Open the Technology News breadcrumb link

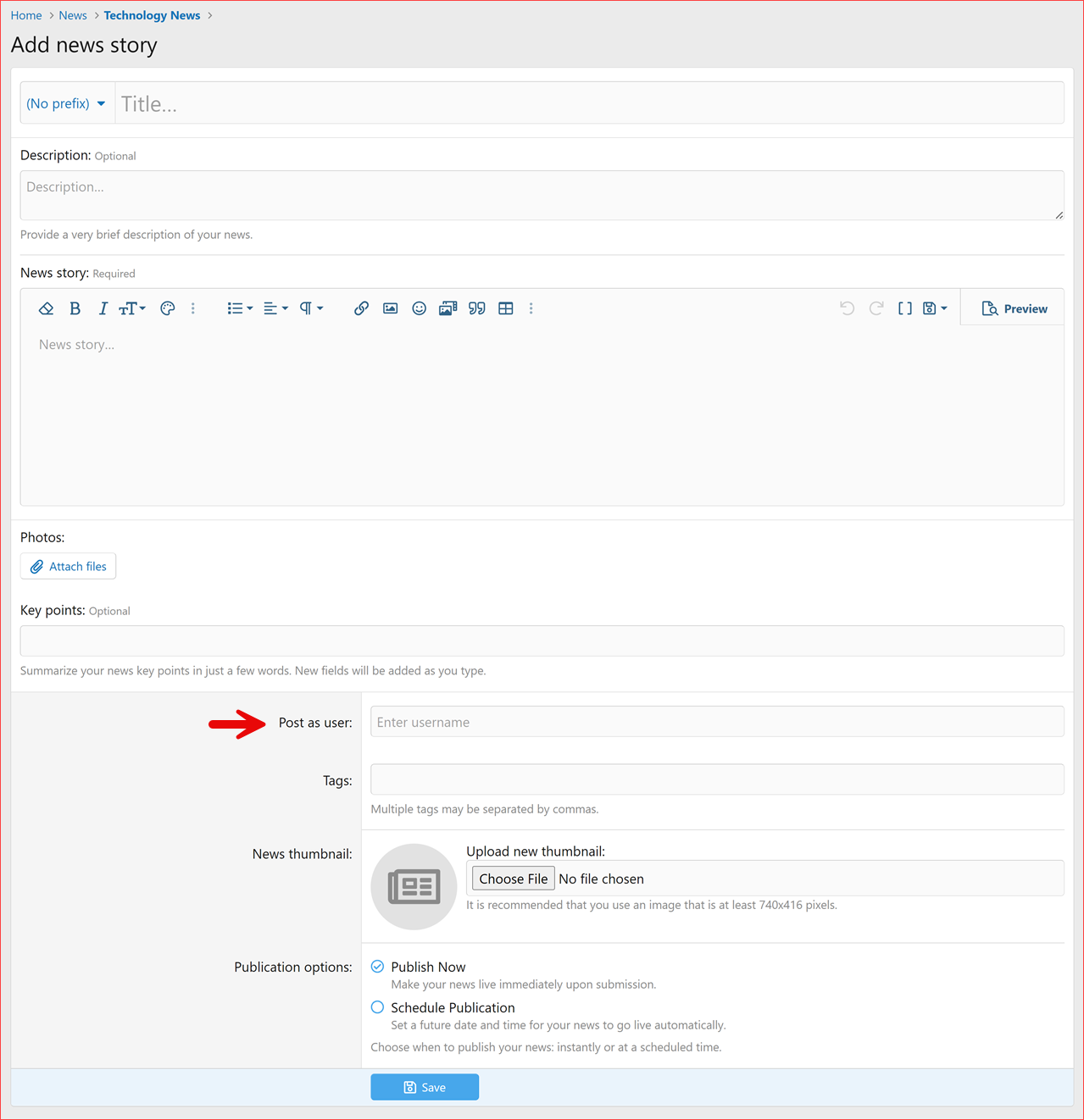click(x=152, y=15)
